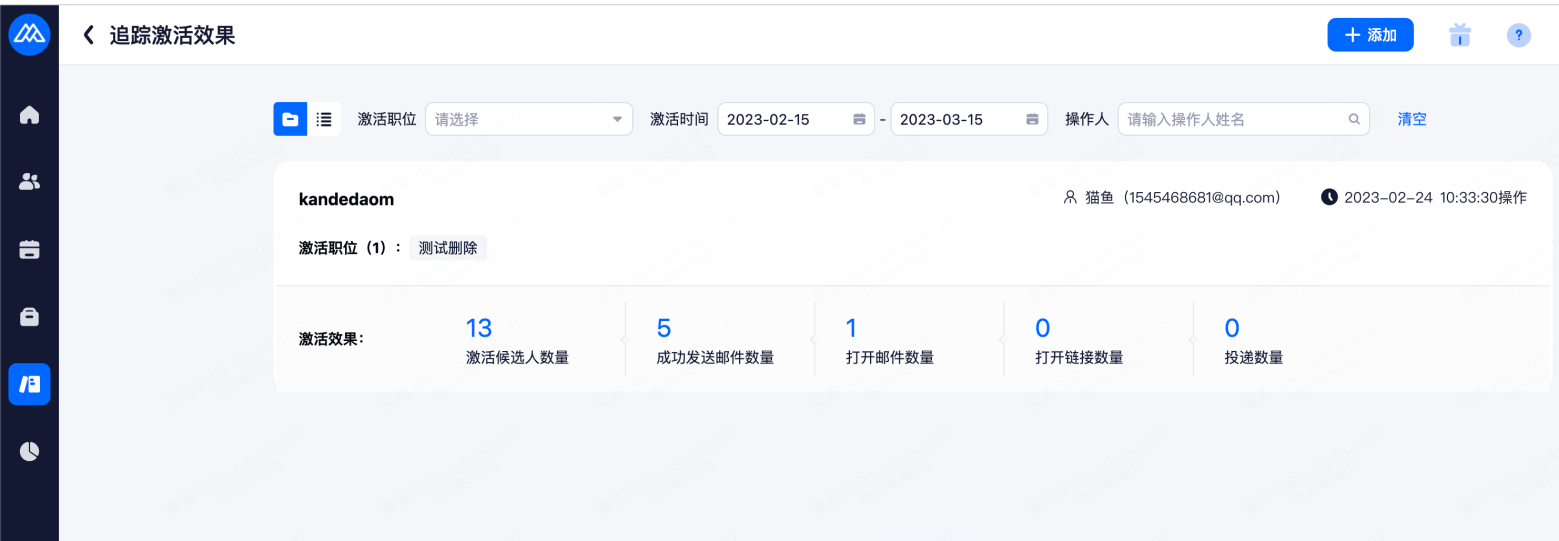Open the calendar icon in sidebar
Screen dimensions: 1559x541
(x=29, y=250)
